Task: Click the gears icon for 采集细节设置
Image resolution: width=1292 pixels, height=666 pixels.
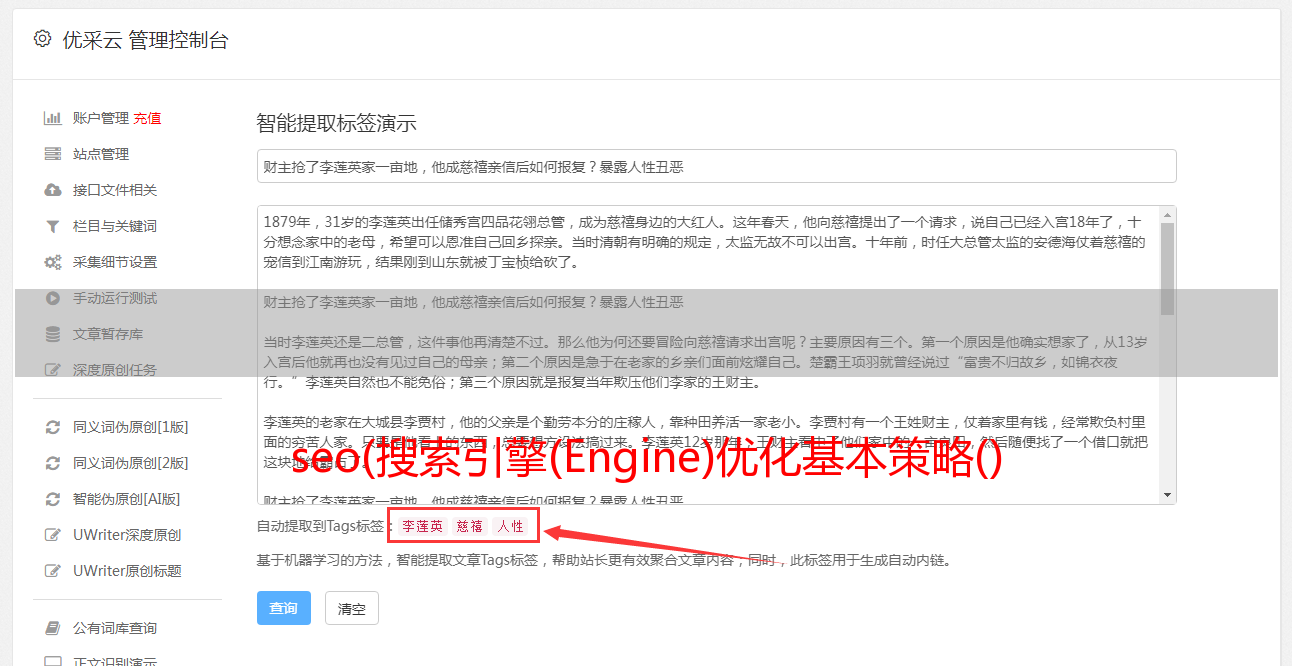Action: tap(53, 262)
